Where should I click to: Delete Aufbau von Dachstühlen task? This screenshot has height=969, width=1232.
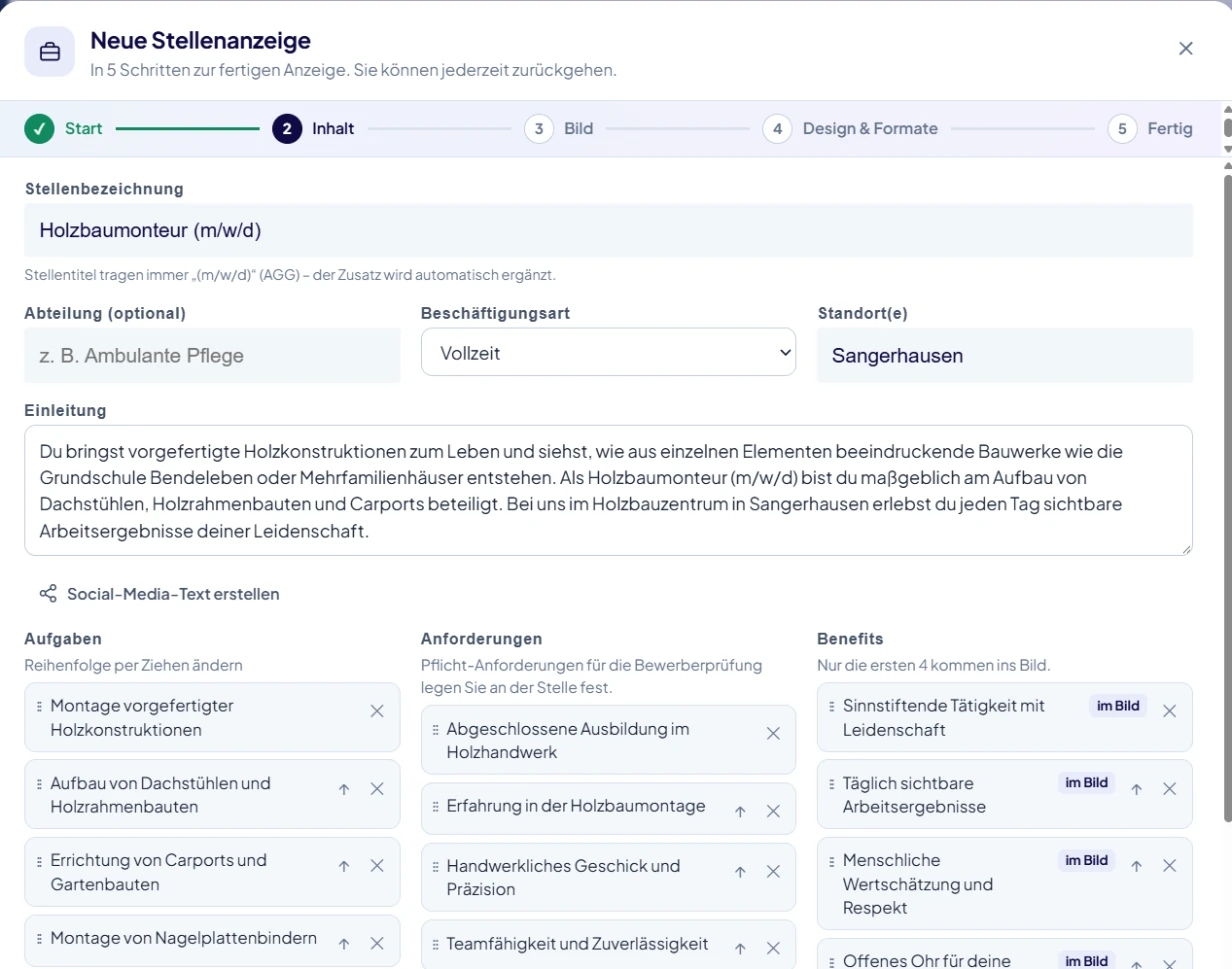coord(377,789)
